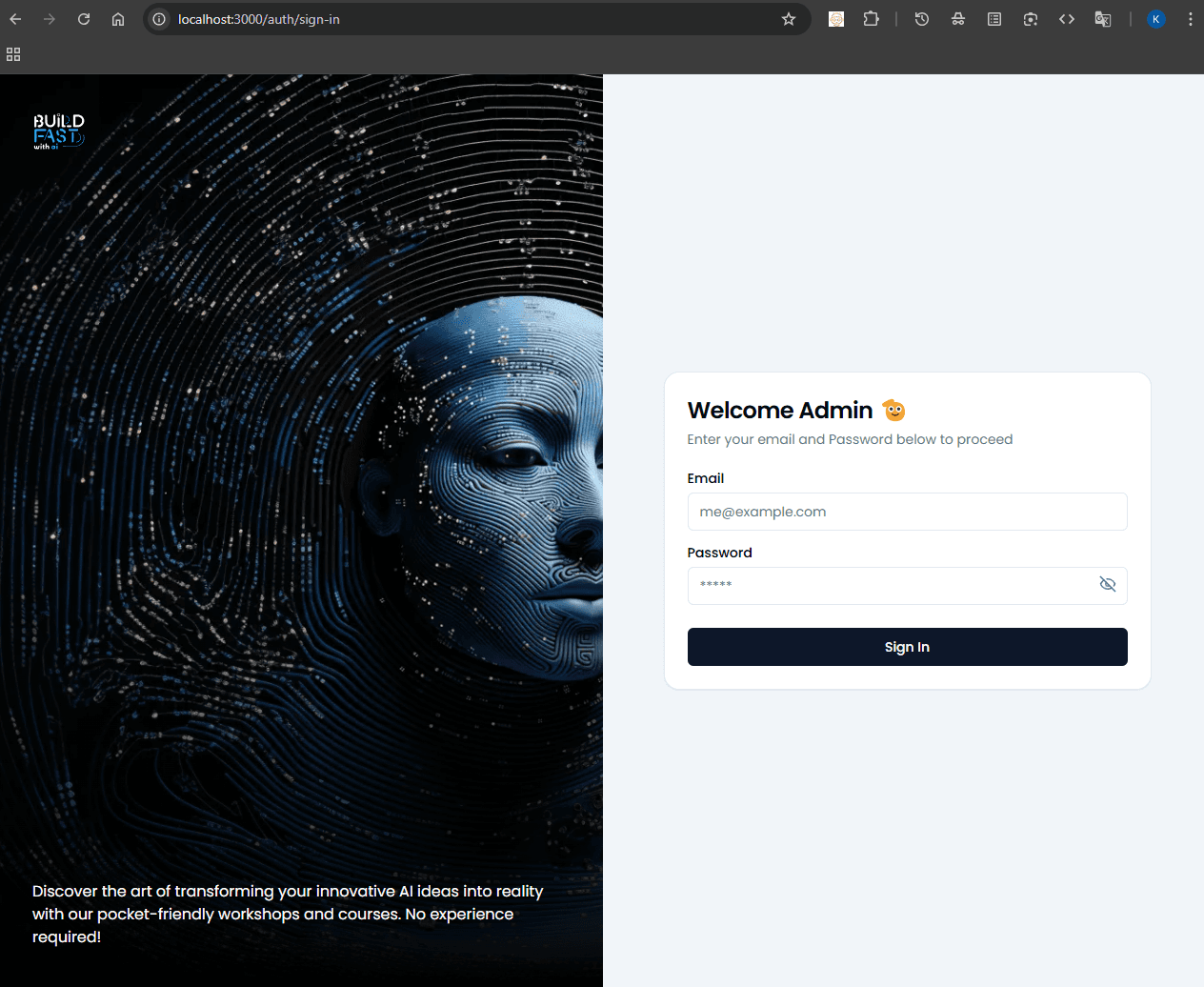
Task: Open the Extensions puzzle icon
Action: tap(871, 19)
